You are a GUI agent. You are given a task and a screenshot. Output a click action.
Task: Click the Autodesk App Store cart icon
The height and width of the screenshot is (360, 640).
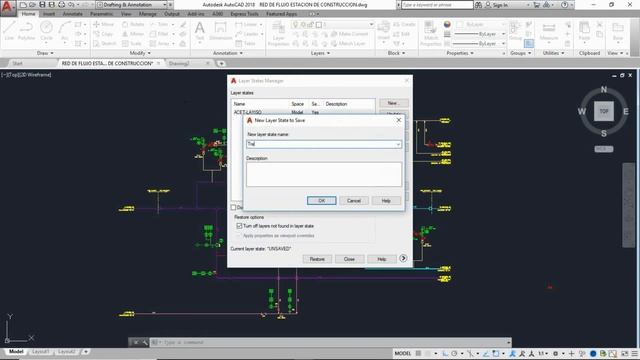(x=536, y=5)
